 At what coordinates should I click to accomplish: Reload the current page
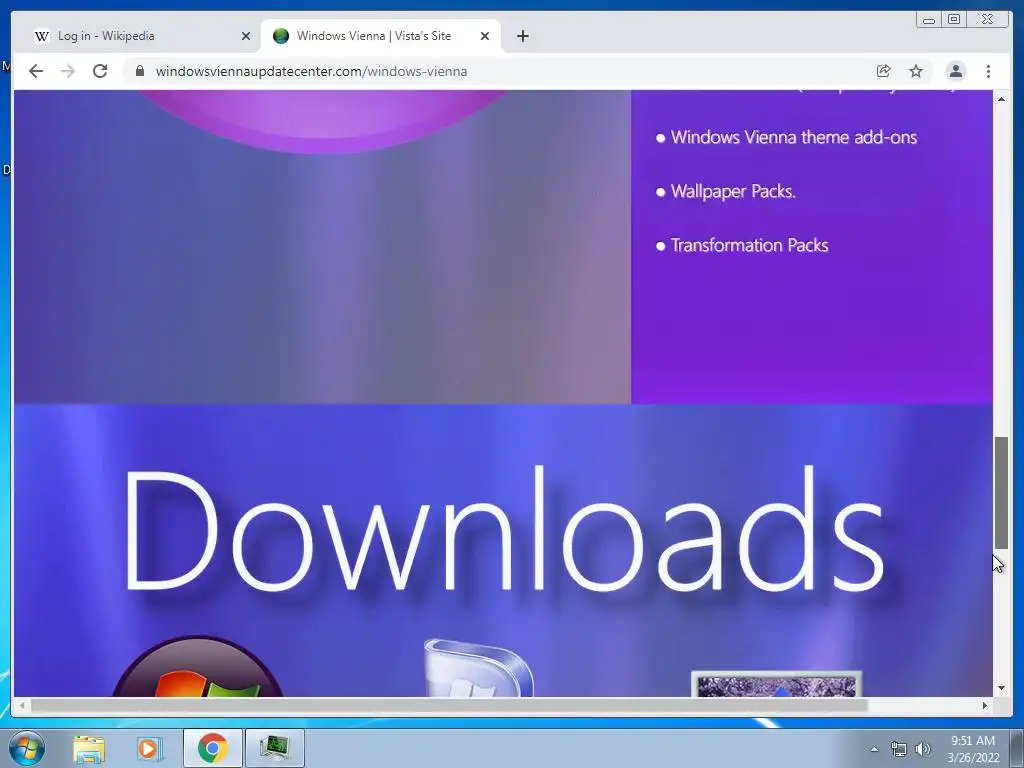[x=100, y=71]
